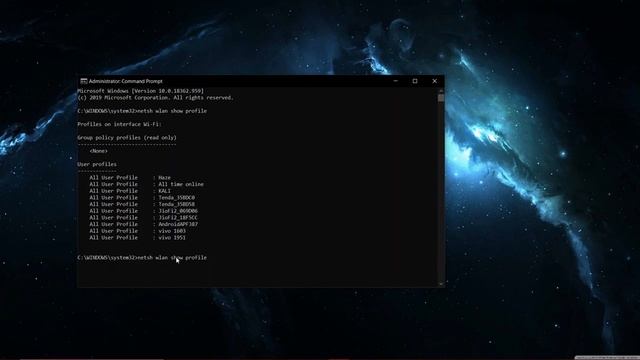Click 'Profiles on interface Wi-Fi:' text

pos(120,124)
